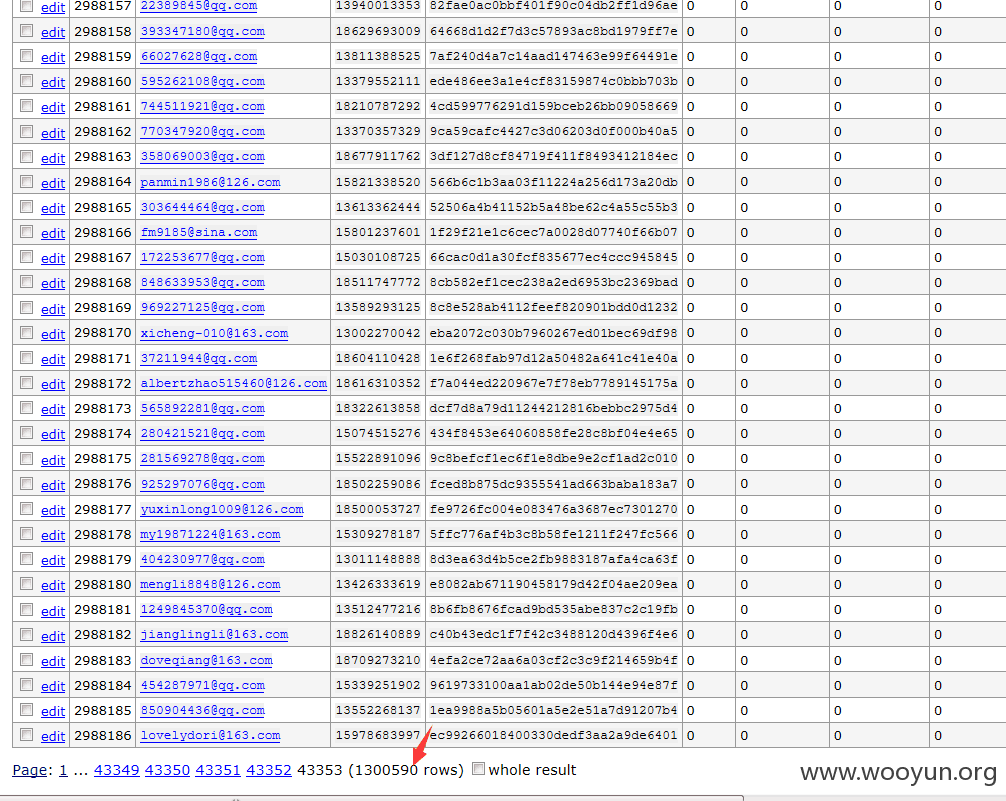Open email albertzhao515460@126.com
The image size is (1006, 801).
click(234, 383)
